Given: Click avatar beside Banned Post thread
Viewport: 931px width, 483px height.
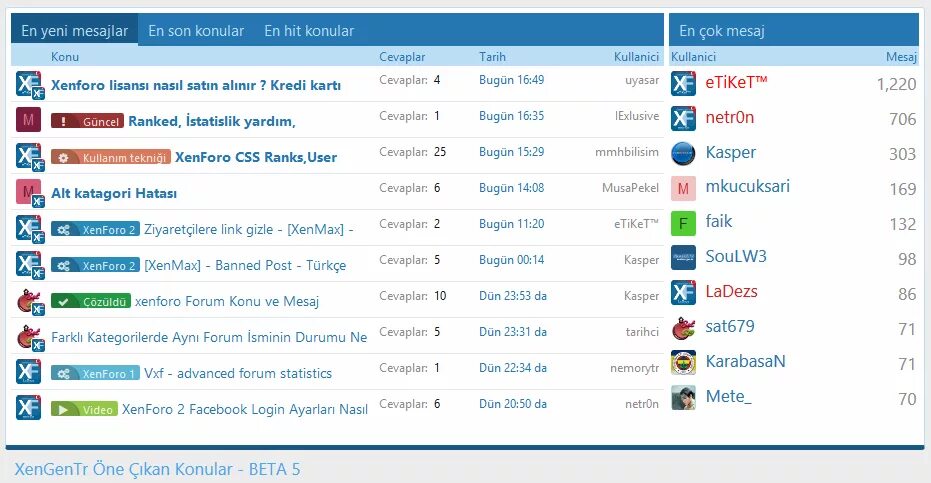Looking at the screenshot, I should [28, 264].
